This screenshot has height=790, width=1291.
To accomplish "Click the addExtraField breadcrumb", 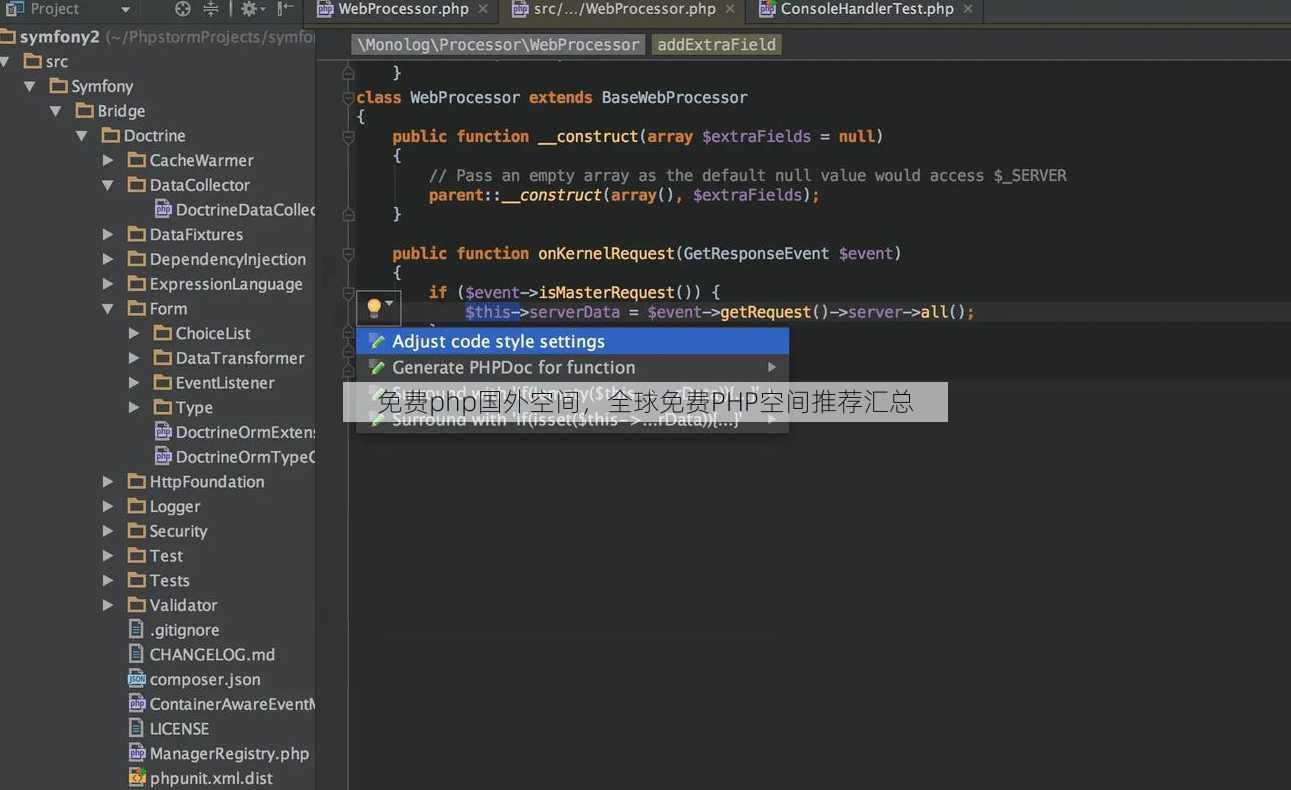I will click(x=716, y=45).
